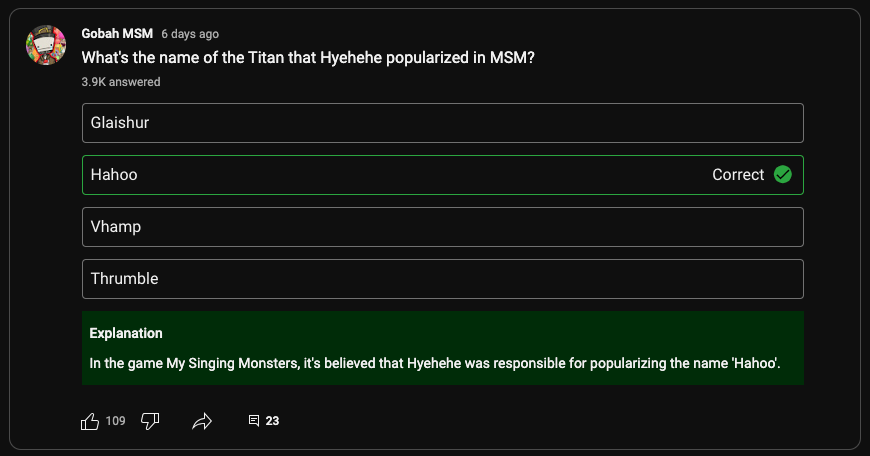Click the share arrow icon

click(202, 421)
